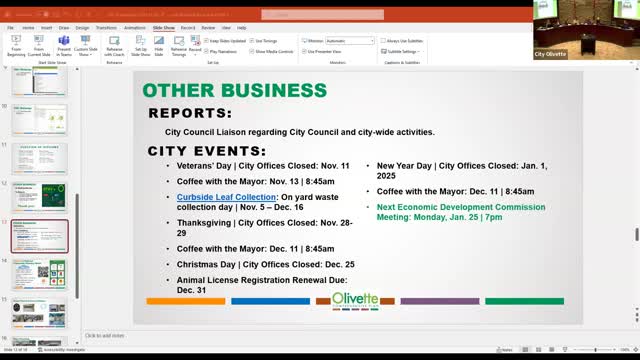Start Rehearse Timings
Screen dimensions: 640x360
coord(179,46)
